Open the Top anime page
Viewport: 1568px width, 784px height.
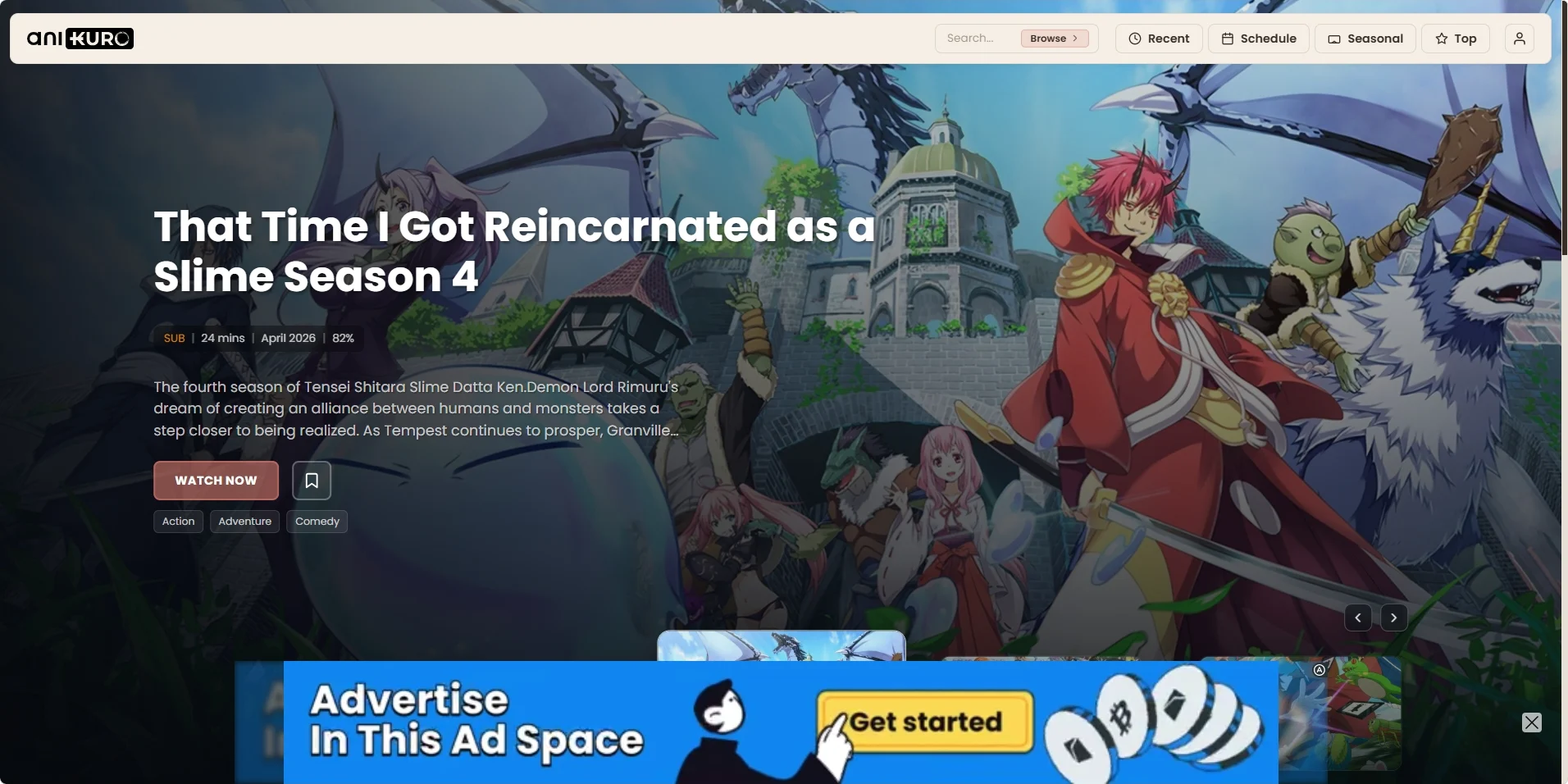click(x=1456, y=39)
